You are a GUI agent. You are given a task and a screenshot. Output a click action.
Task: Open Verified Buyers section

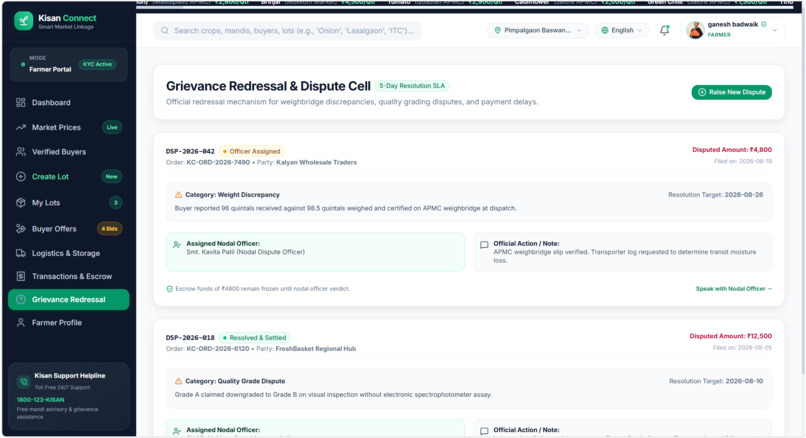(68, 152)
